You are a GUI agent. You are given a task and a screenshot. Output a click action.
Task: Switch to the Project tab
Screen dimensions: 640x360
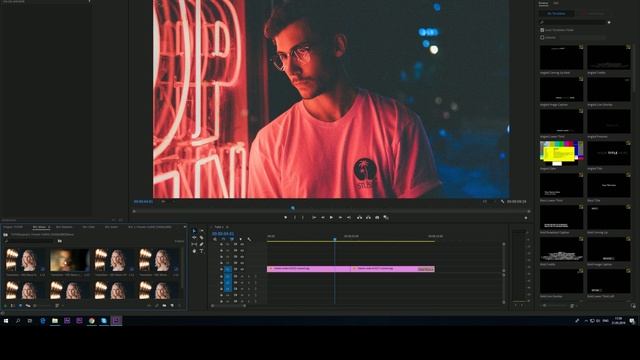coord(13,227)
